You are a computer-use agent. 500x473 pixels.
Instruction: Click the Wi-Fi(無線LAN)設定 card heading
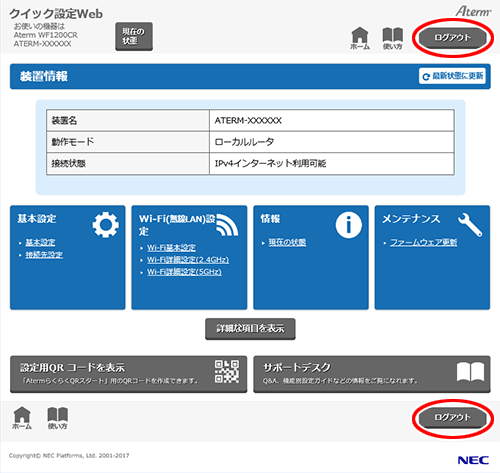177,225
